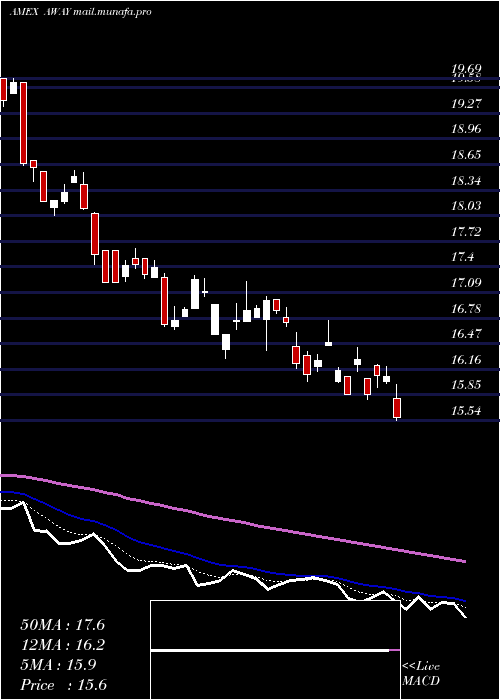Click the AMEX AWAY chart title
This screenshot has height=700, width=500.
coord(80,12)
